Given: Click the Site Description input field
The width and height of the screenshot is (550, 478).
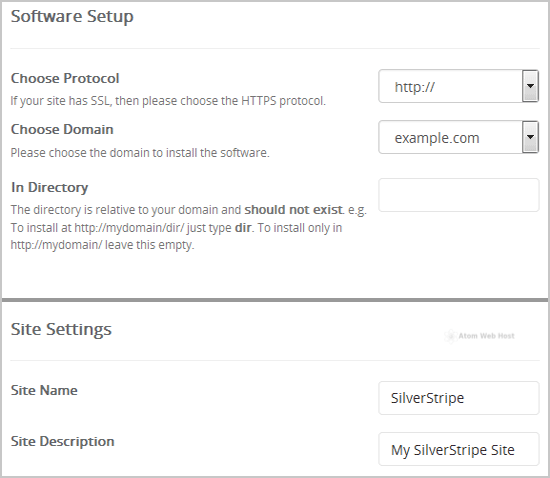Looking at the screenshot, I should coord(458,449).
